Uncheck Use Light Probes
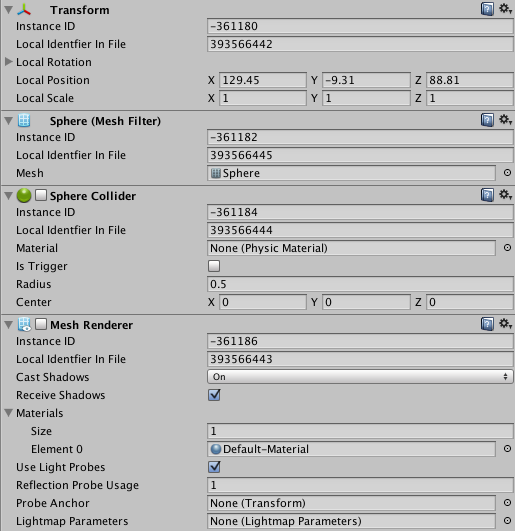The height and width of the screenshot is (531, 515). tap(214, 467)
